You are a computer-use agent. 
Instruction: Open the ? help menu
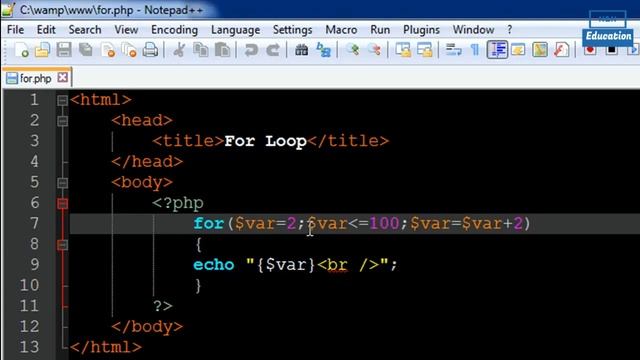pos(509,30)
